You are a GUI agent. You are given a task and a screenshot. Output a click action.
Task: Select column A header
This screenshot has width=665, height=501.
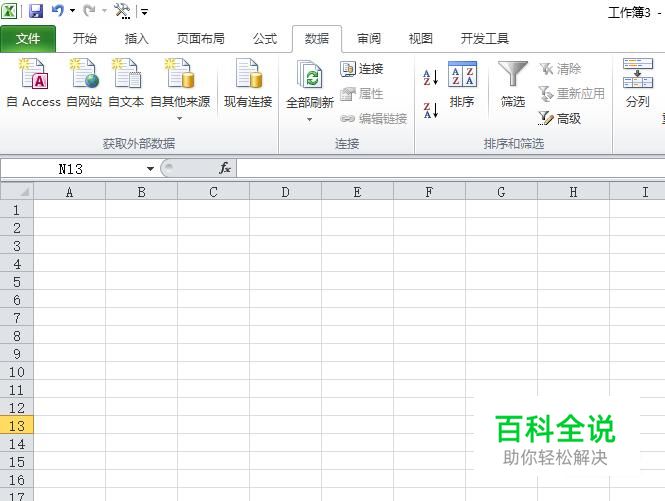click(70, 192)
